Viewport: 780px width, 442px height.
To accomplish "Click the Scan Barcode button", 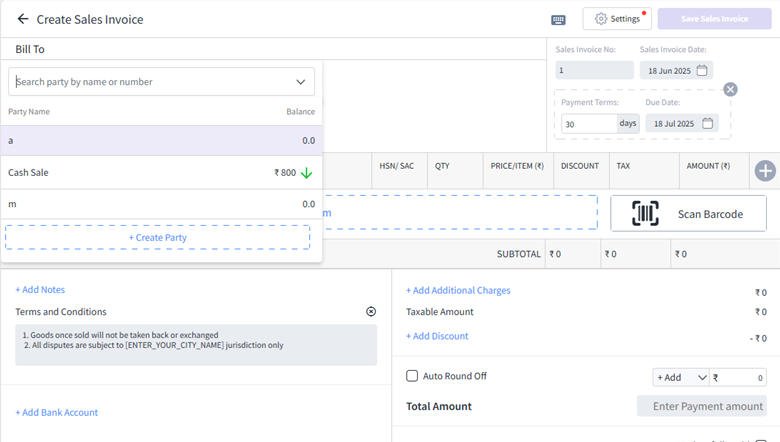I will coord(688,214).
